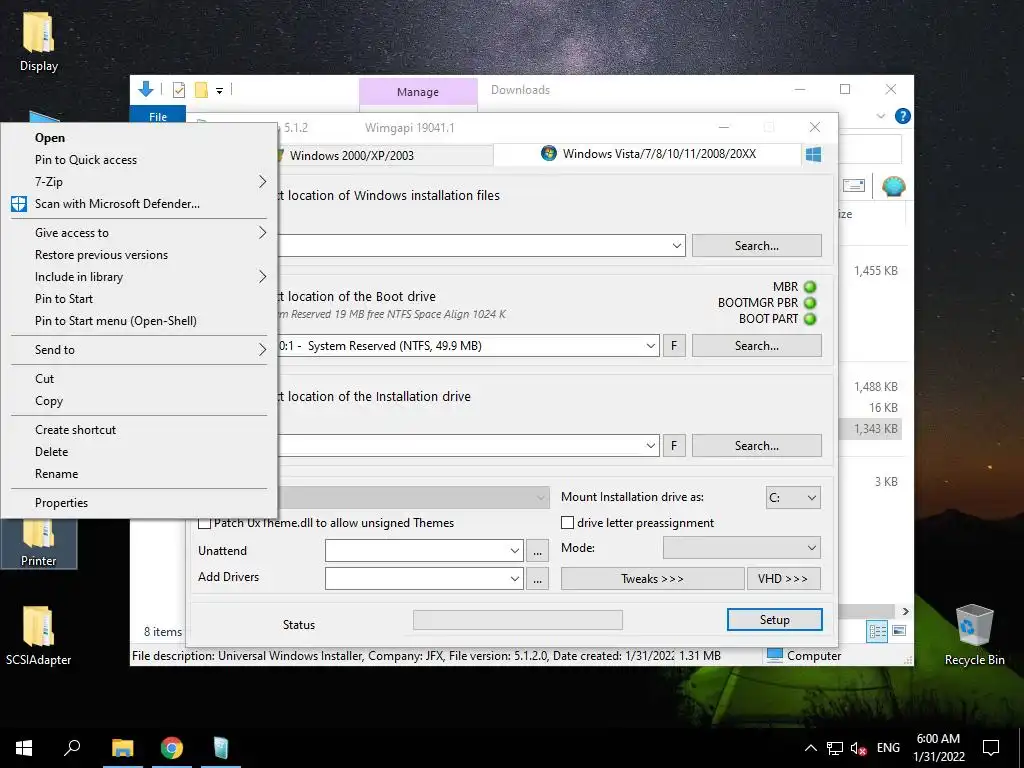
Task: Click the BOOTMGR PBR green status light
Action: point(810,303)
